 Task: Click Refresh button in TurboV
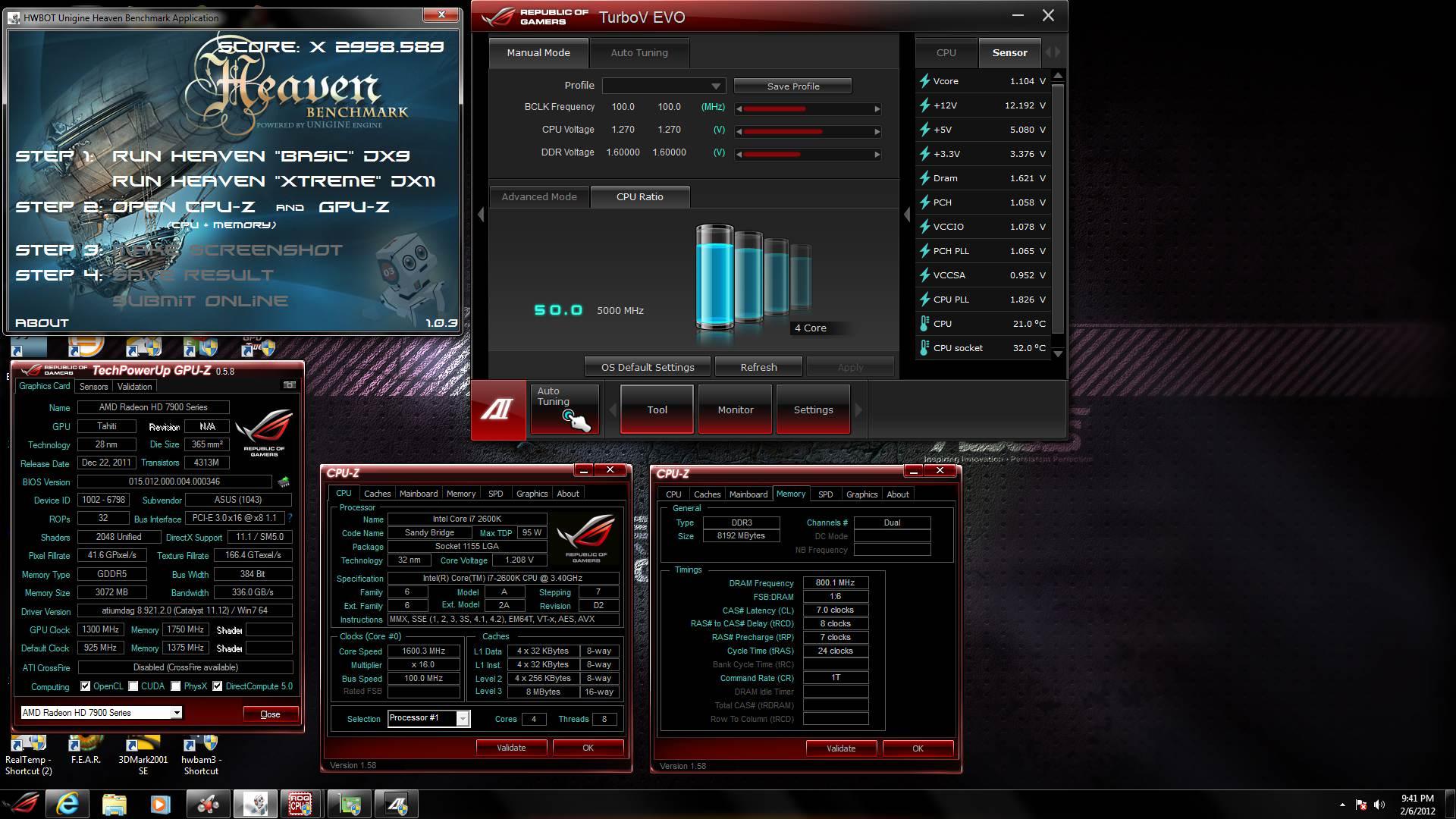tap(758, 367)
